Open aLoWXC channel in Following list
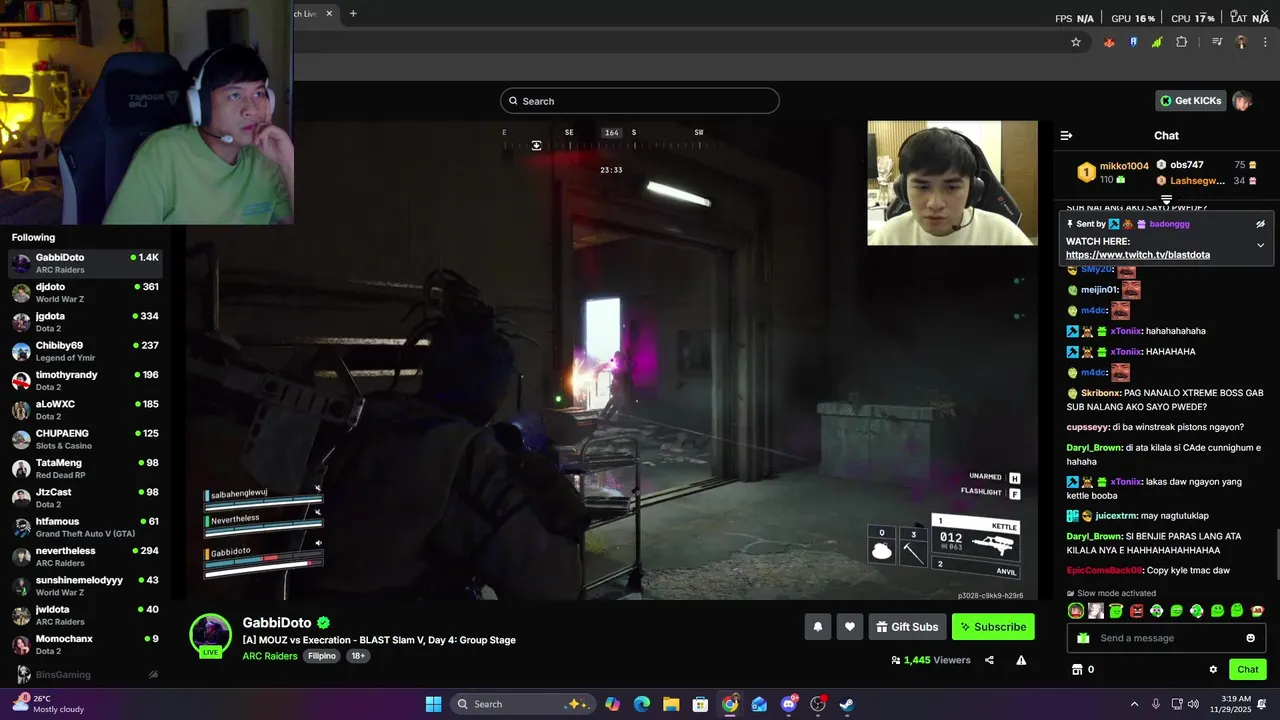1280x720 pixels. pyautogui.click(x=85, y=410)
